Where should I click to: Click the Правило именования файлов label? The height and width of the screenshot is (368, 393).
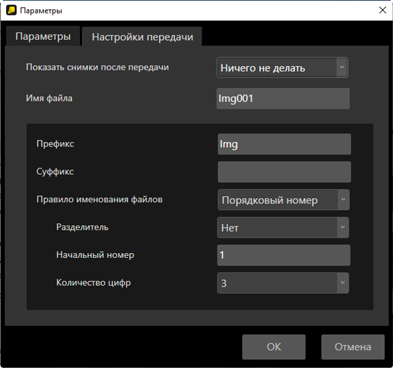tap(99, 199)
